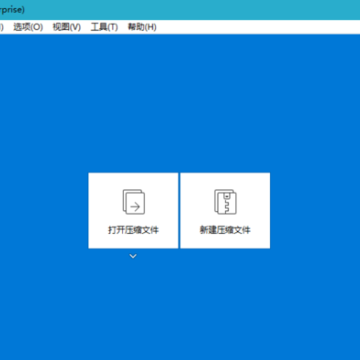Open the 视图(V) menu
The height and width of the screenshot is (360, 360).
[x=67, y=27]
